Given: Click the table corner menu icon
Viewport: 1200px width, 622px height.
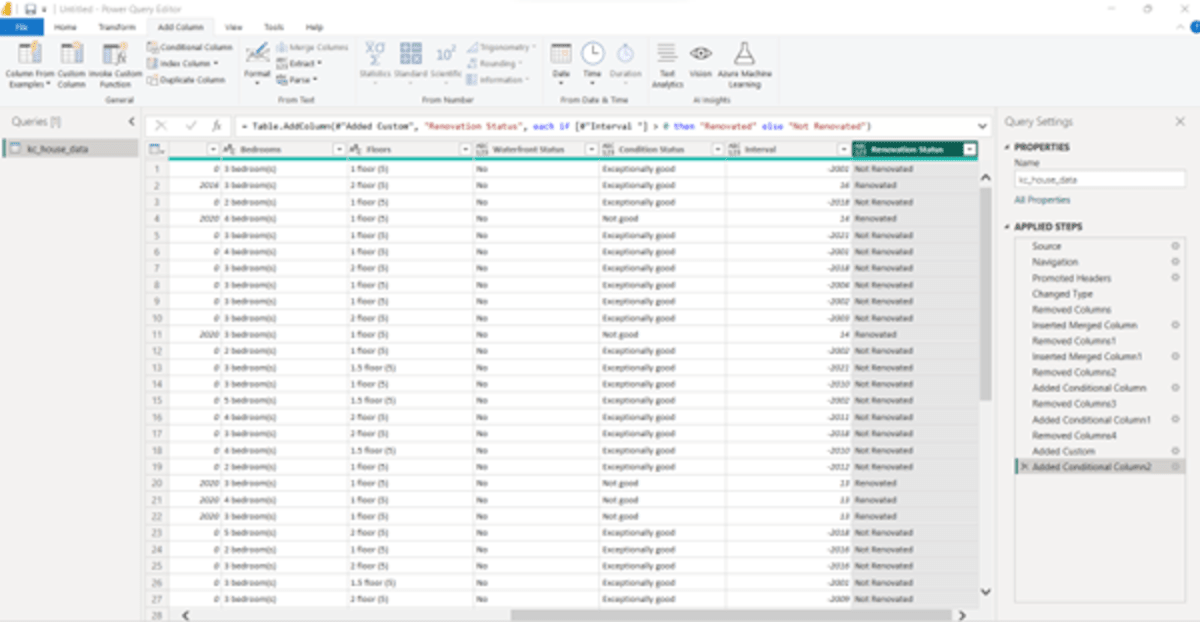Looking at the screenshot, I should [157, 149].
